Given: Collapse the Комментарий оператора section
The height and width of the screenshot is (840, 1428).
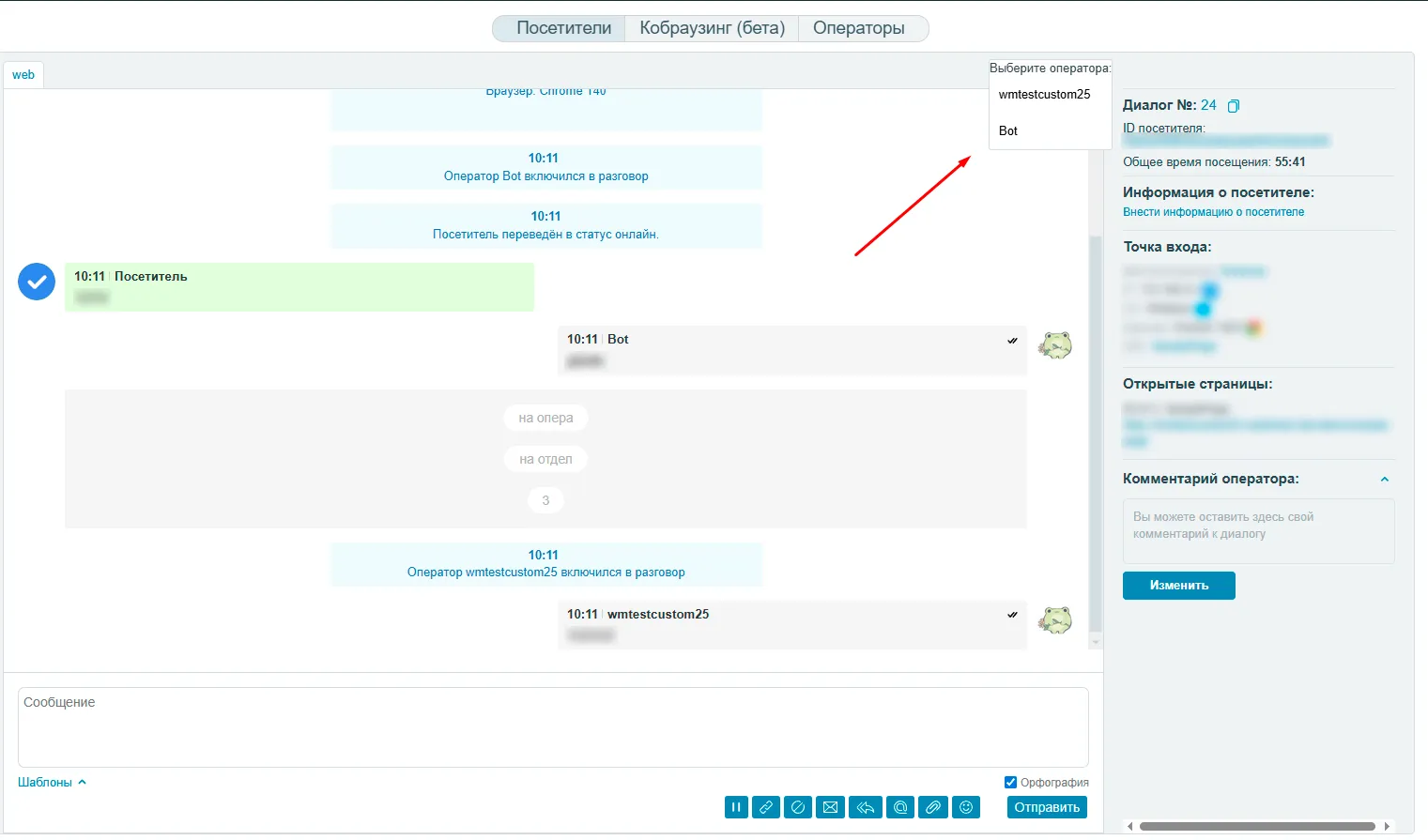Looking at the screenshot, I should tap(1384, 480).
